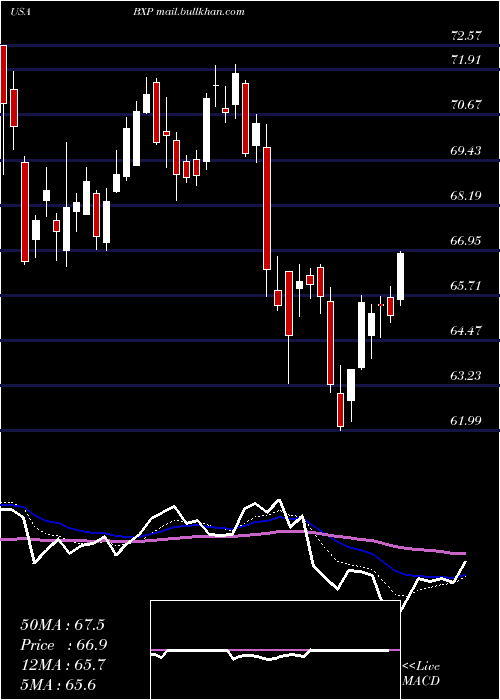Click the 72.57 price level label

click(466, 36)
